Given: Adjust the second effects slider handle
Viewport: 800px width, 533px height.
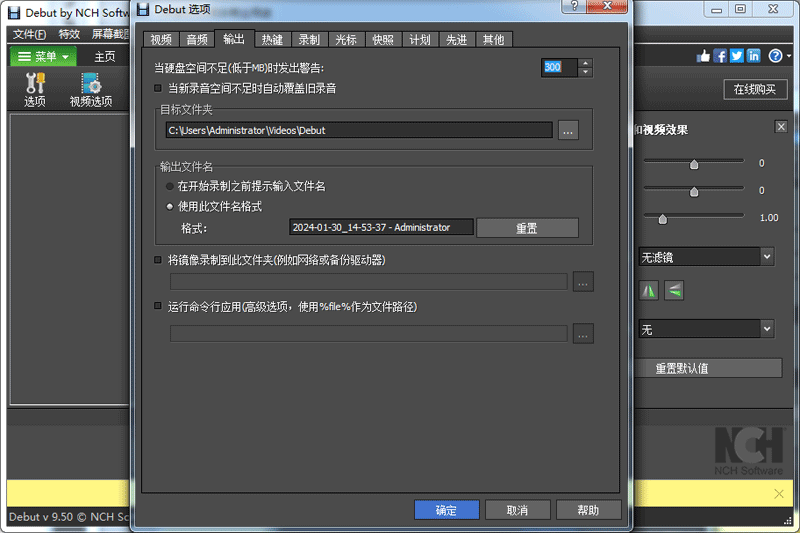Looking at the screenshot, I should (694, 192).
